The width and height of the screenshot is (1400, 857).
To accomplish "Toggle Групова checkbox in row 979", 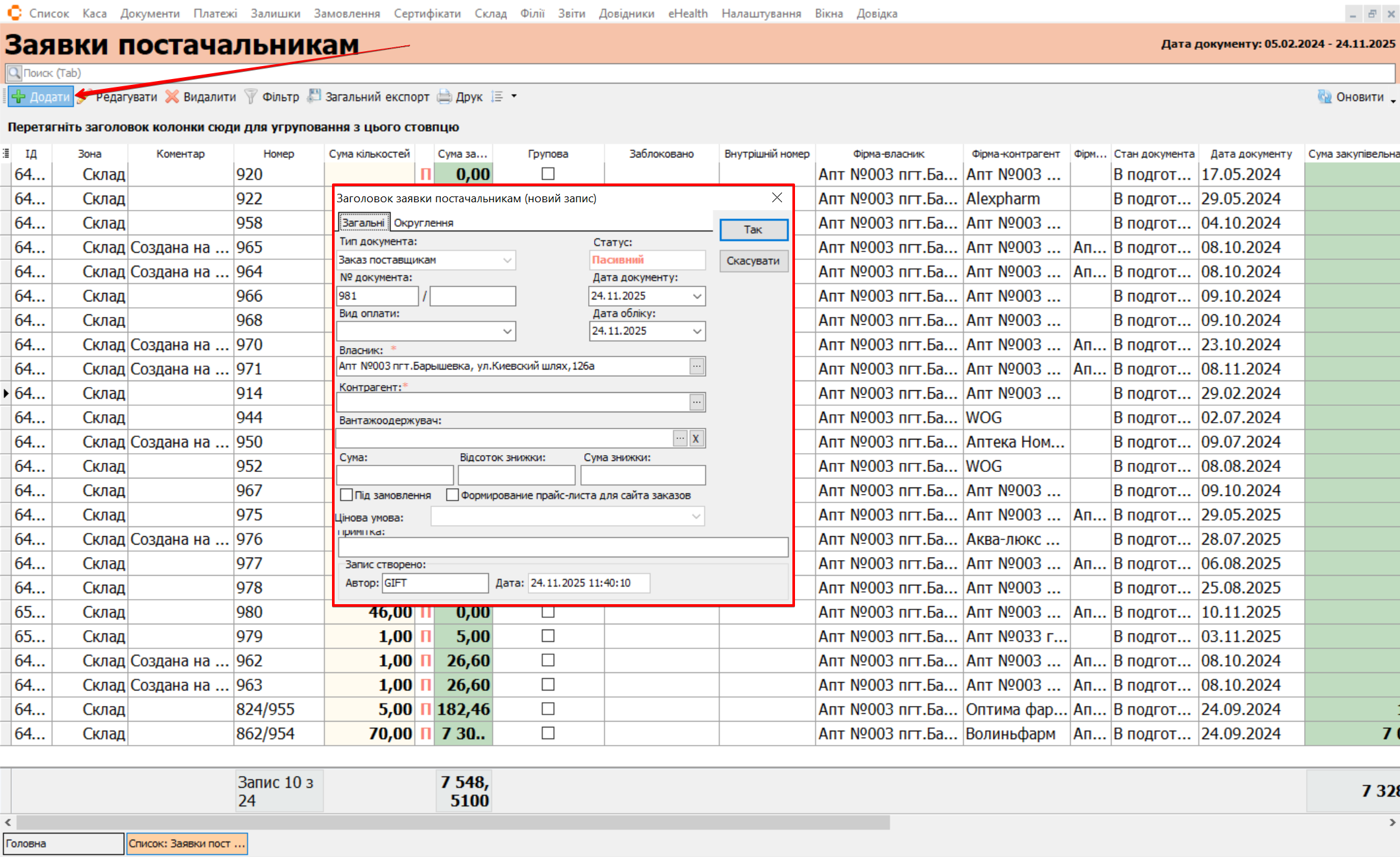I will pos(548,636).
